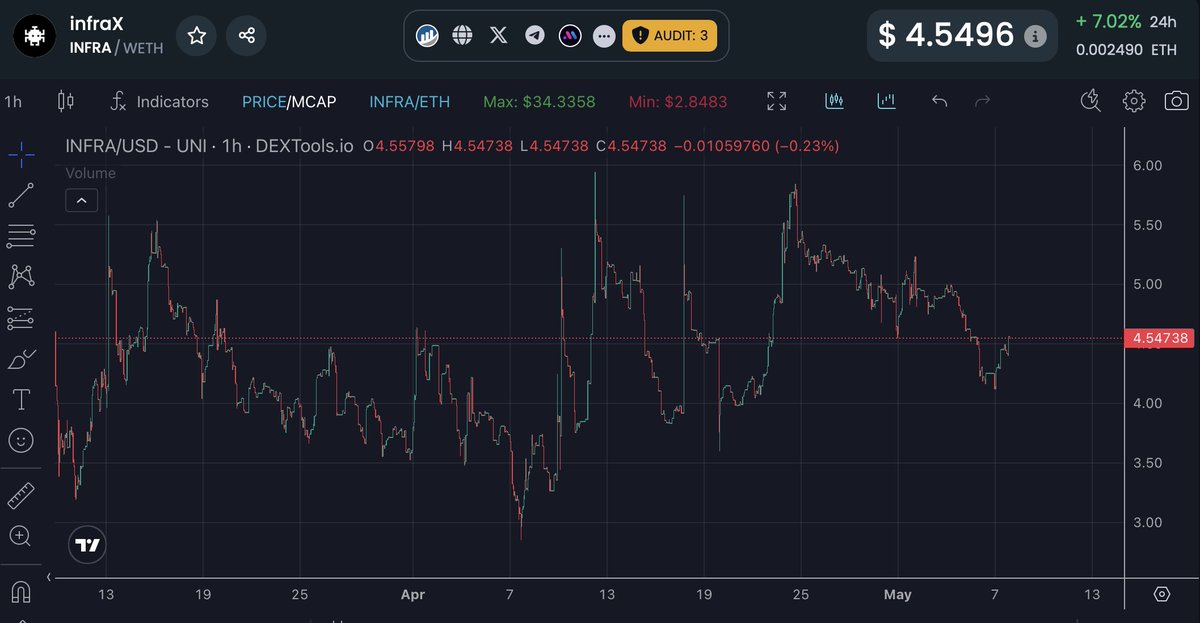Click the 6.00 price axis label
This screenshot has width=1200, height=623.
1146,165
